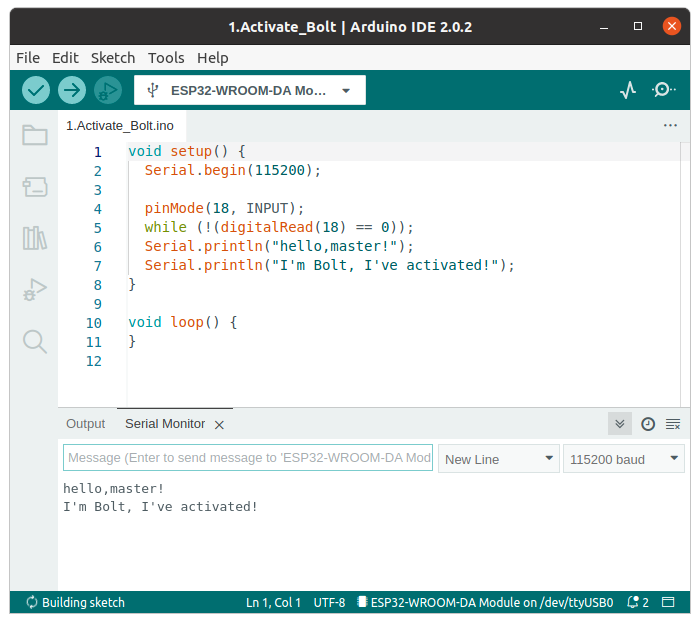Screen dimensions: 700x623
Task: Toggle autoscroll in Serial Monitor
Action: tap(620, 424)
